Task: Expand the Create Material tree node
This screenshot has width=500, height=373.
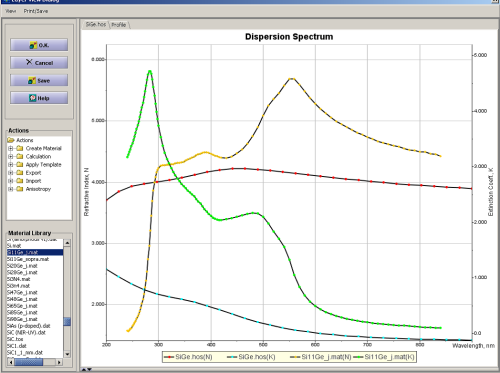Action: click(x=10, y=148)
